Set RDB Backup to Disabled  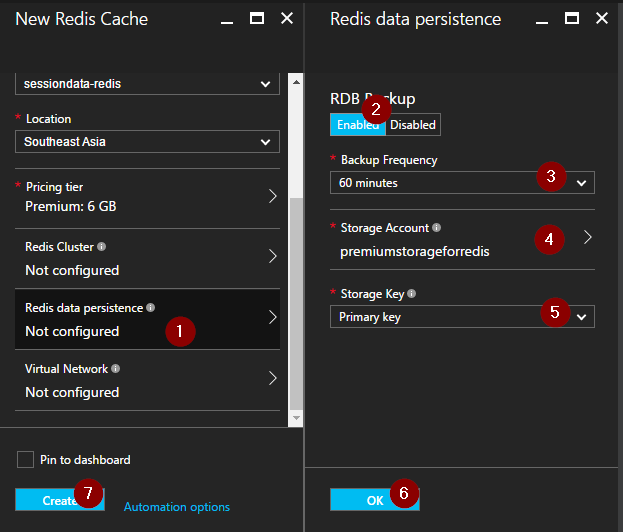[412, 125]
